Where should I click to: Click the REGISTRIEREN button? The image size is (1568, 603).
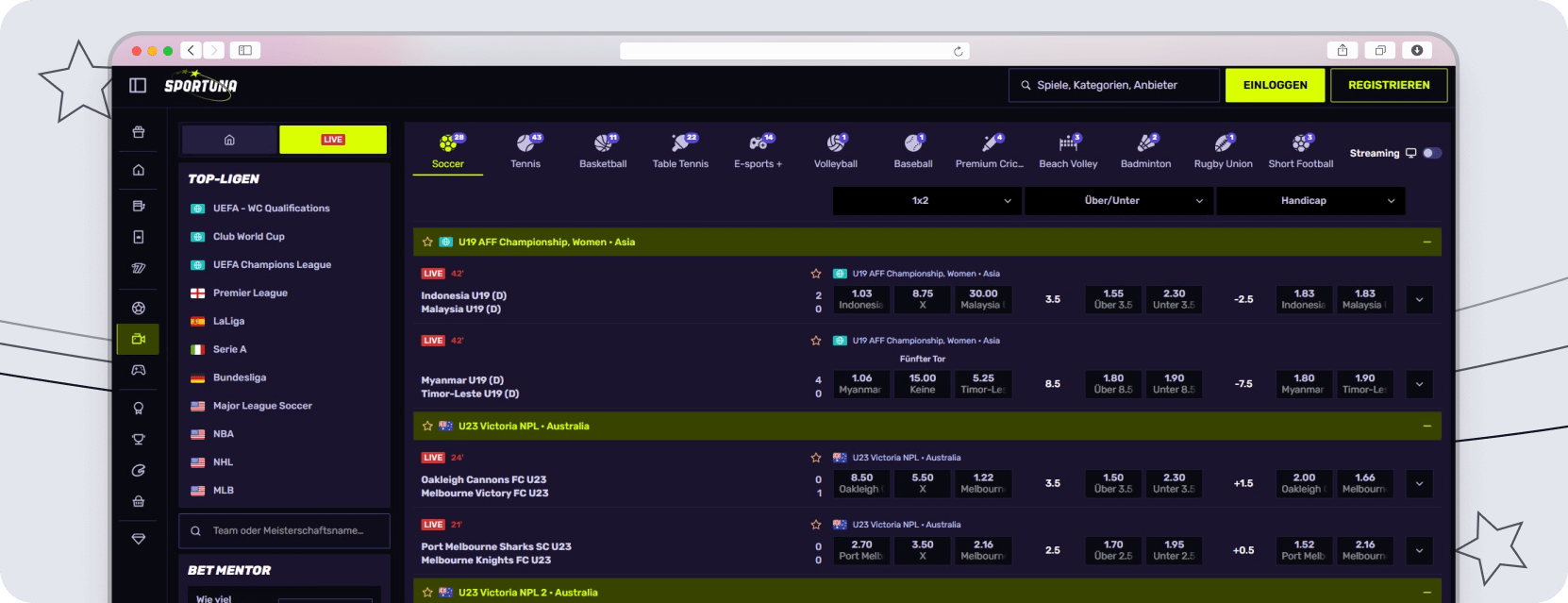[x=1388, y=85]
